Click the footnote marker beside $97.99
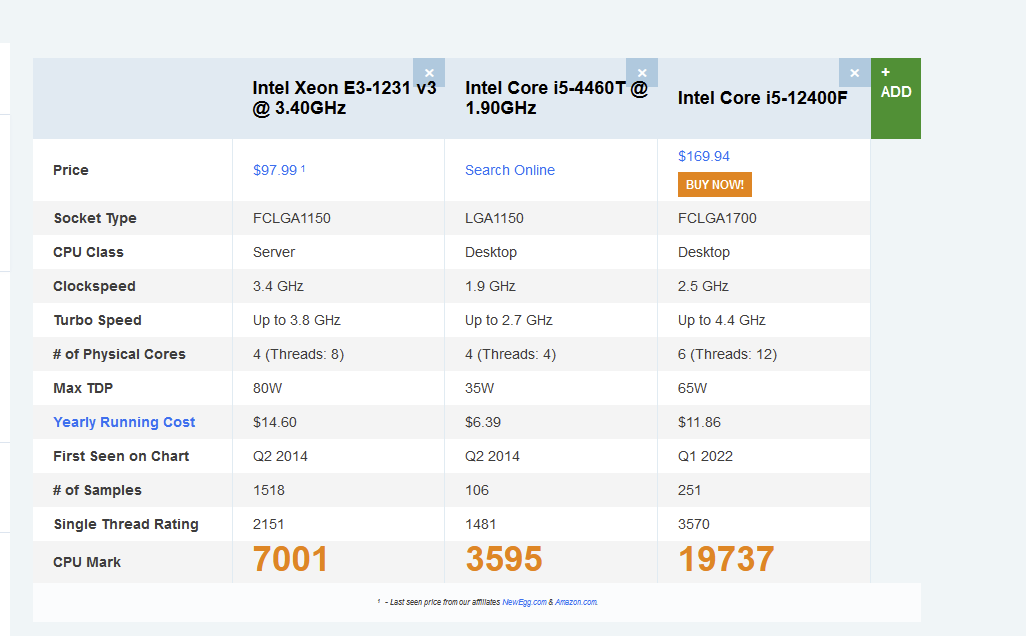Image resolution: width=1026 pixels, height=636 pixels. 303,167
